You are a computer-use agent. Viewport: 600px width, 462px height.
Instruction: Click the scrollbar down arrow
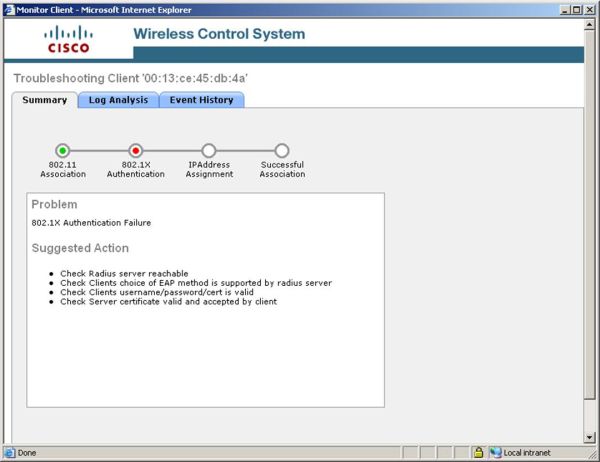589,437
